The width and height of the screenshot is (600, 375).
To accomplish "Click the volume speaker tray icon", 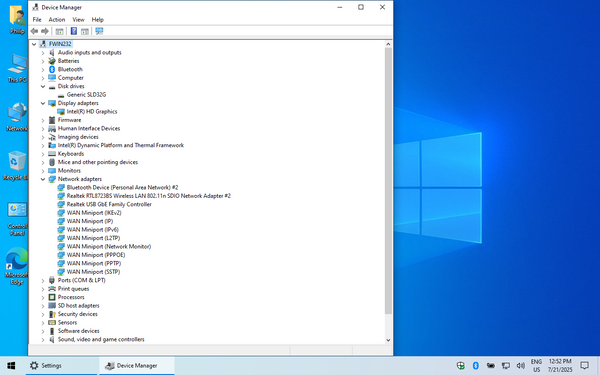I will click(520, 365).
